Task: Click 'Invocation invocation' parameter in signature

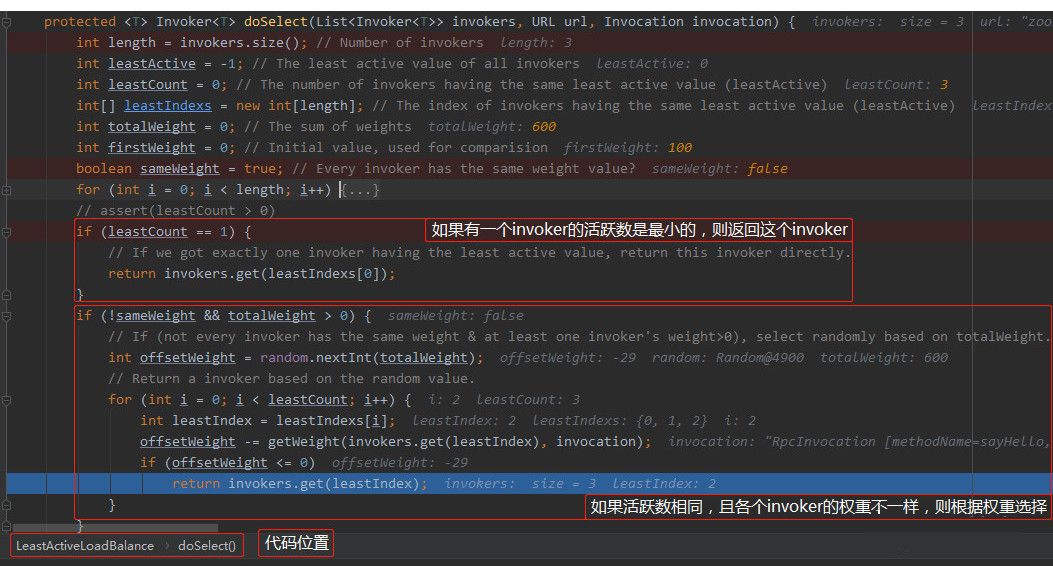Action: tap(687, 21)
